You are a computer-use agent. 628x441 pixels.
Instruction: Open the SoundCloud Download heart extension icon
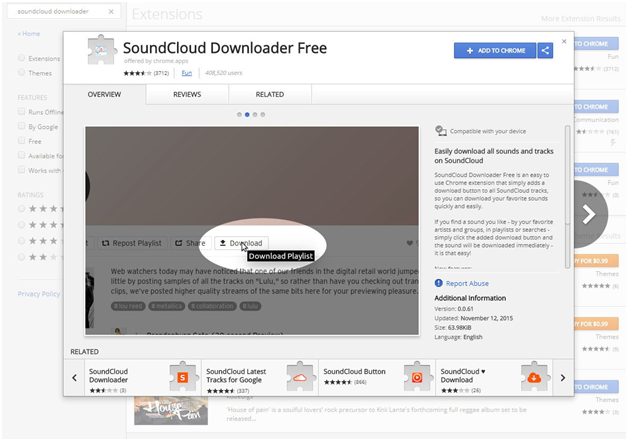pos(535,377)
